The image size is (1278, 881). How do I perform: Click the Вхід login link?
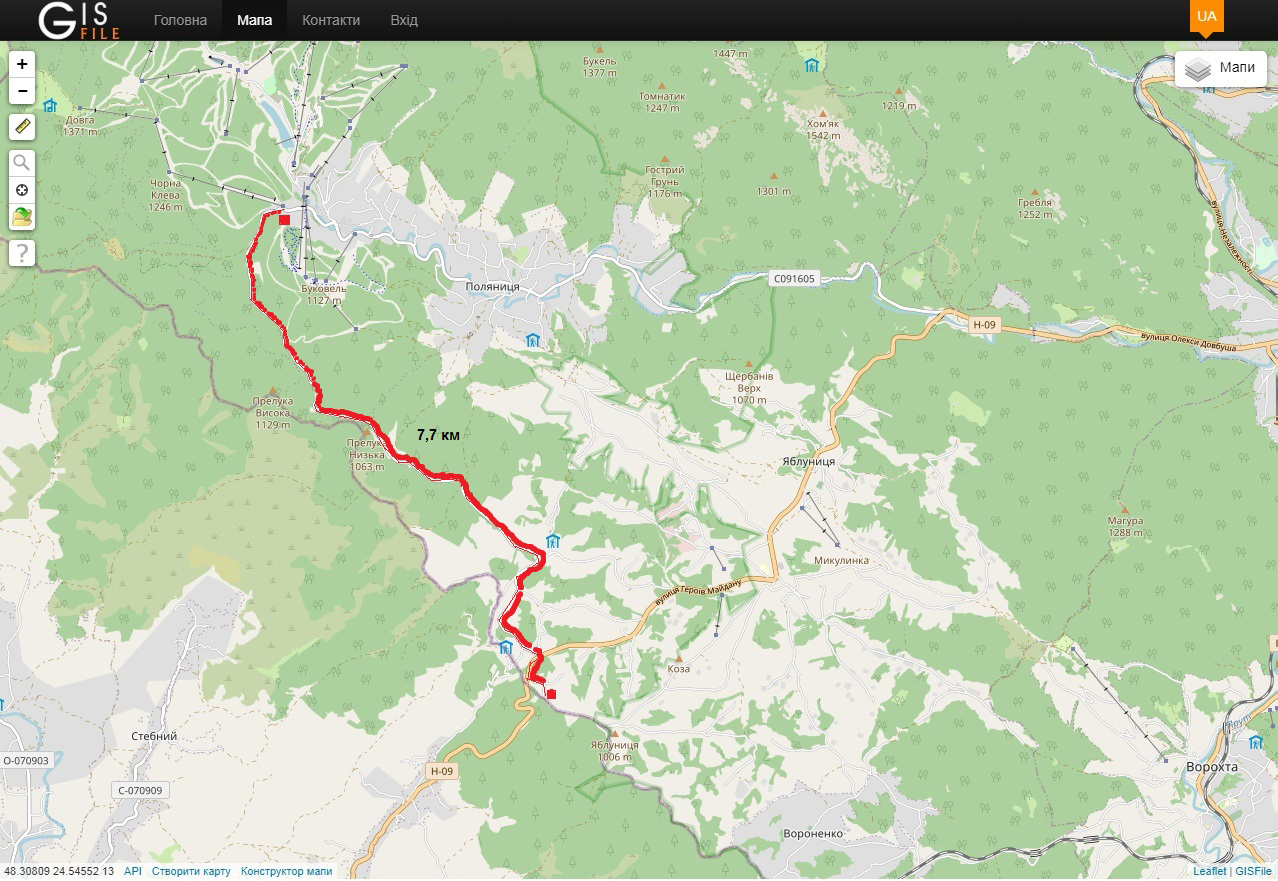click(404, 20)
